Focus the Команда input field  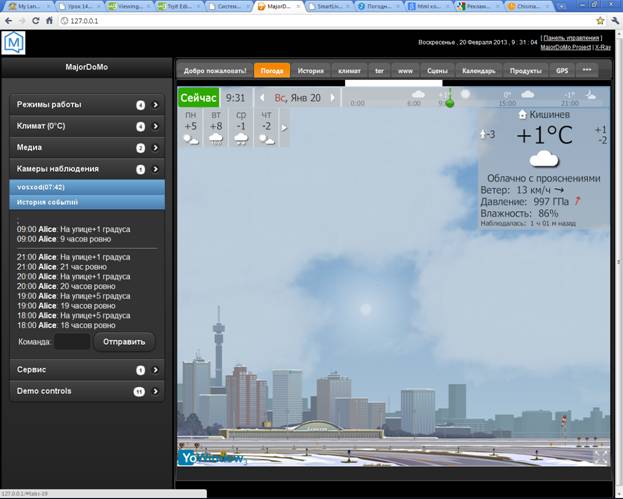(71, 342)
